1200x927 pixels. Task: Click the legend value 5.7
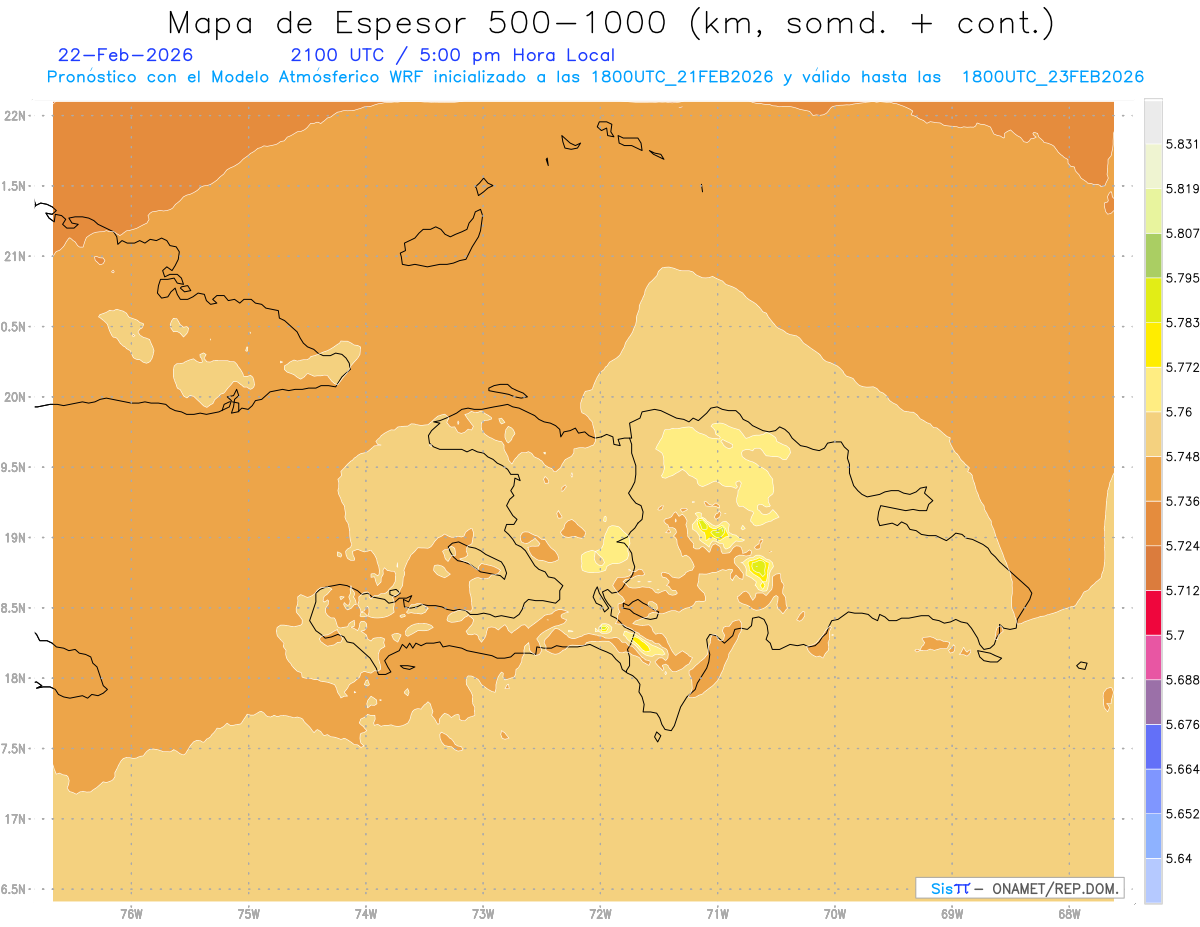pyautogui.click(x=1175, y=635)
